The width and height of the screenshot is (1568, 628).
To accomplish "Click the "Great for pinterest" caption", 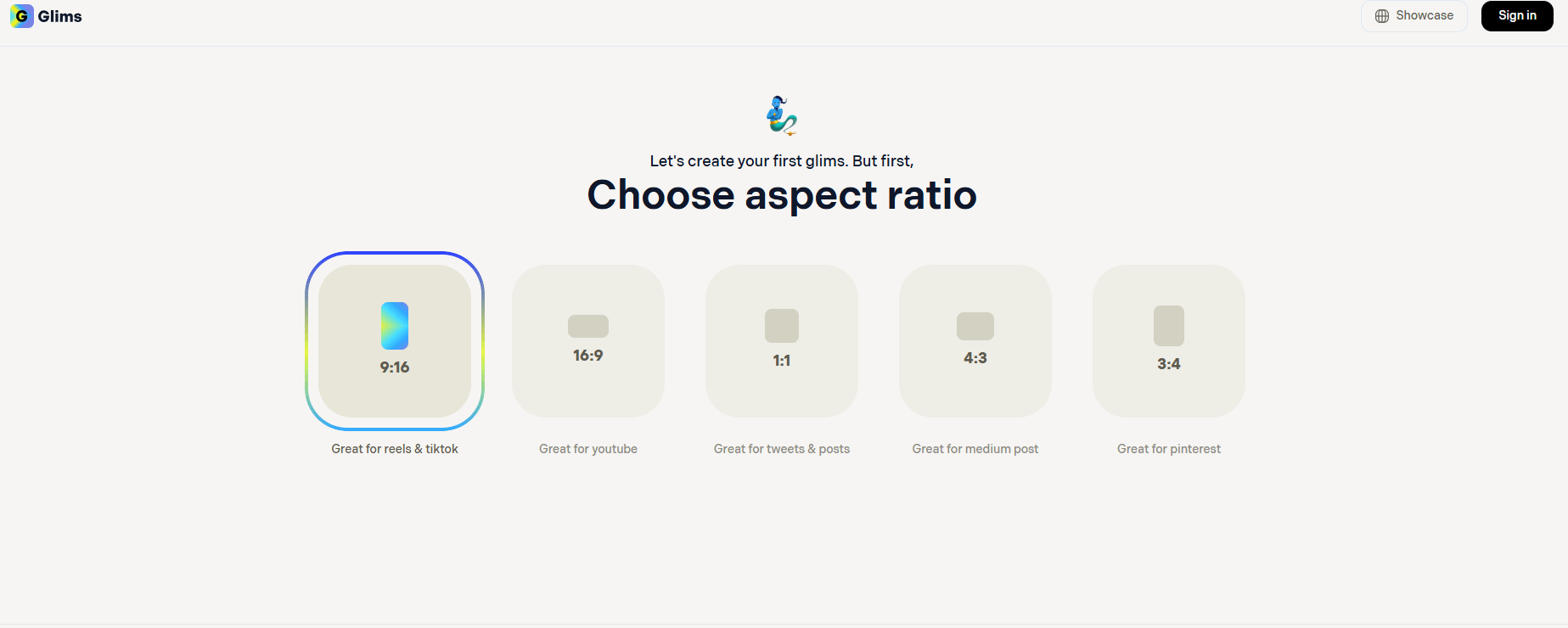I will pyautogui.click(x=1169, y=449).
